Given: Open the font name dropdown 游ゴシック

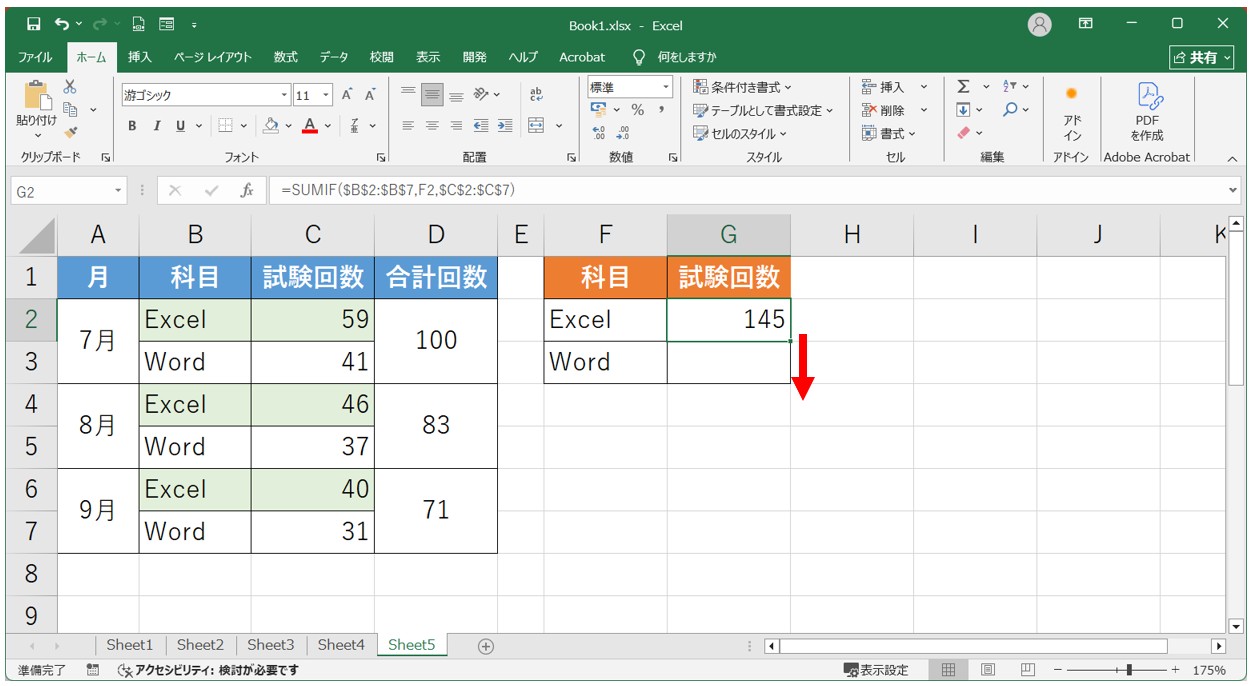Looking at the screenshot, I should click(x=284, y=95).
